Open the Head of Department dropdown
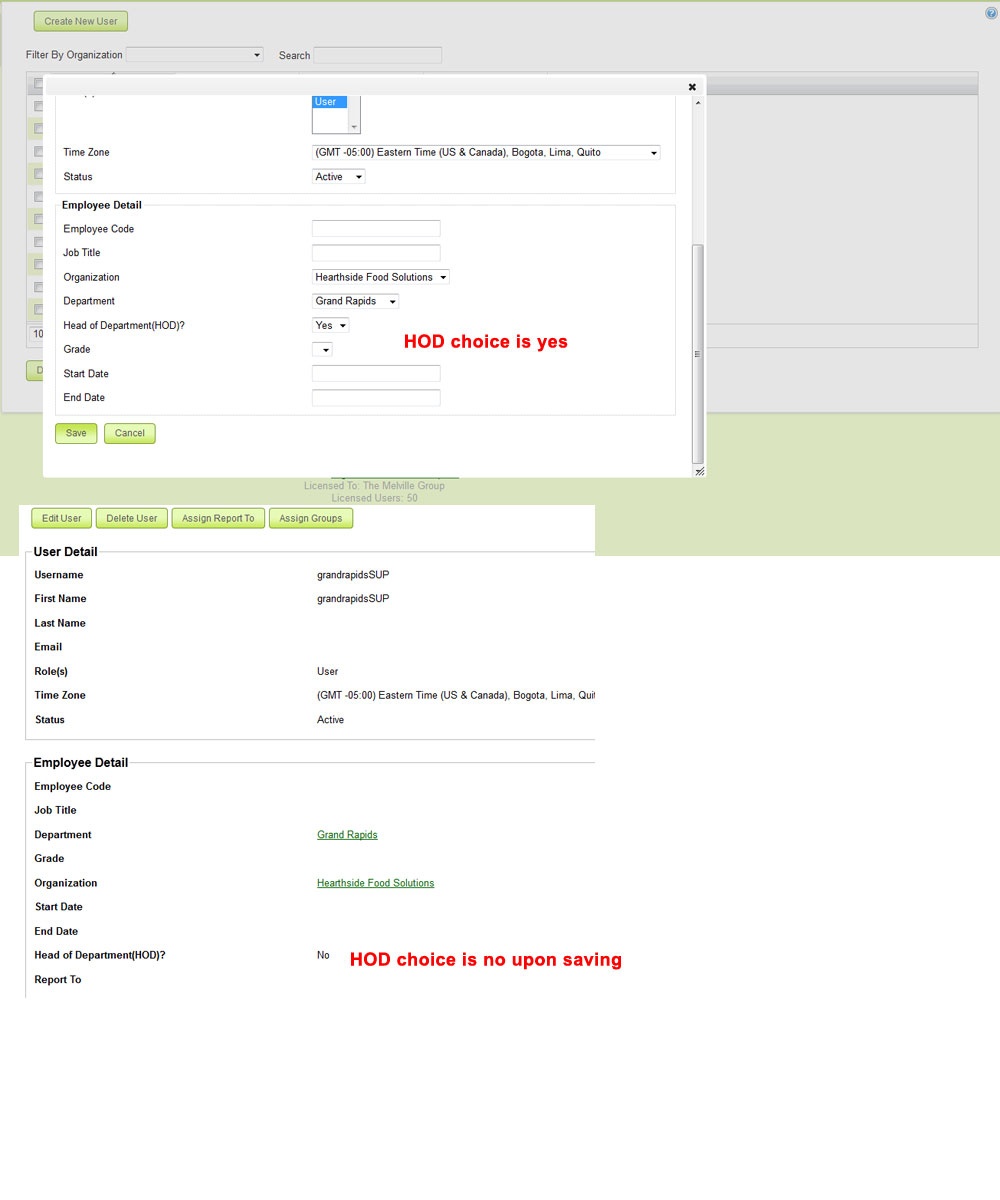Screen dimensions: 1000x1200 tap(331, 325)
